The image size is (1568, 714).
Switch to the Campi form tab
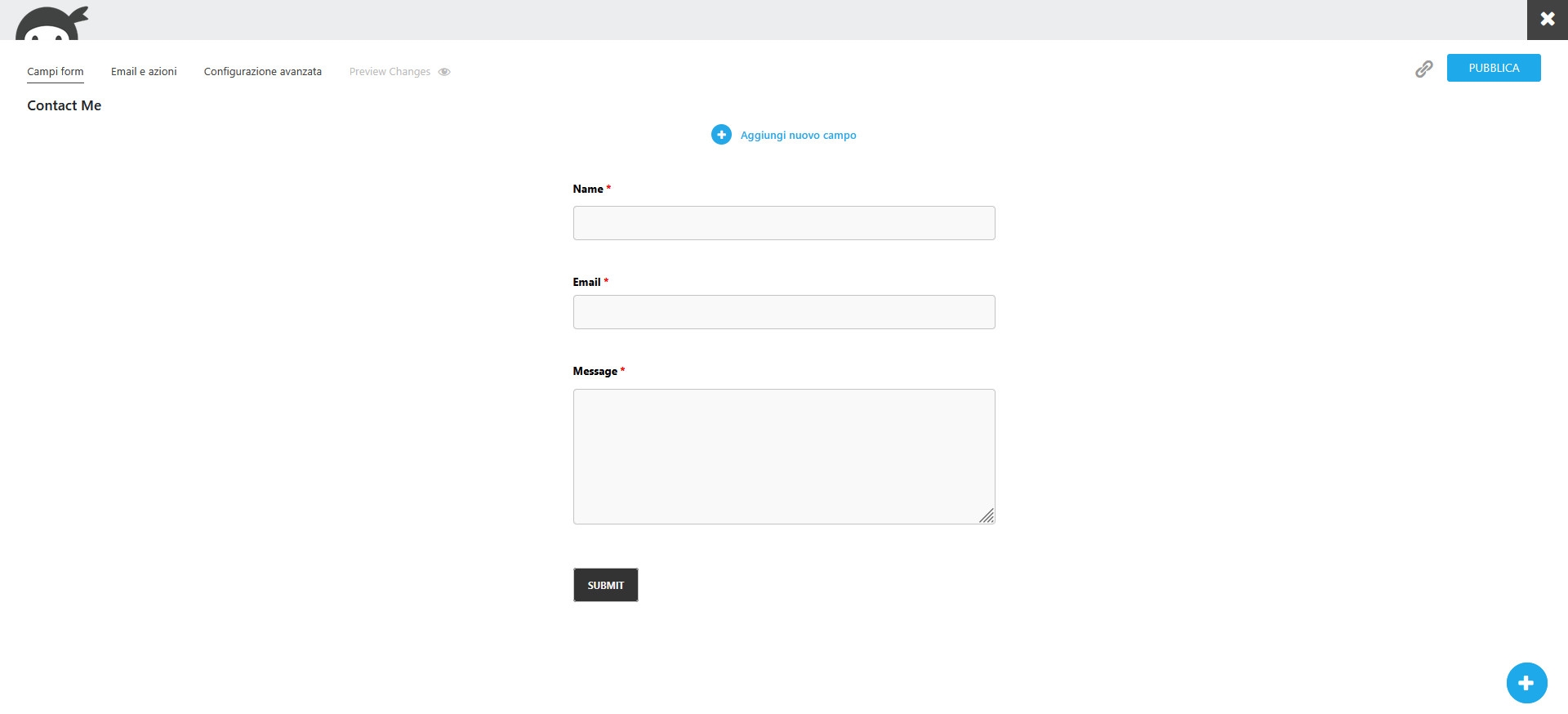click(x=56, y=72)
